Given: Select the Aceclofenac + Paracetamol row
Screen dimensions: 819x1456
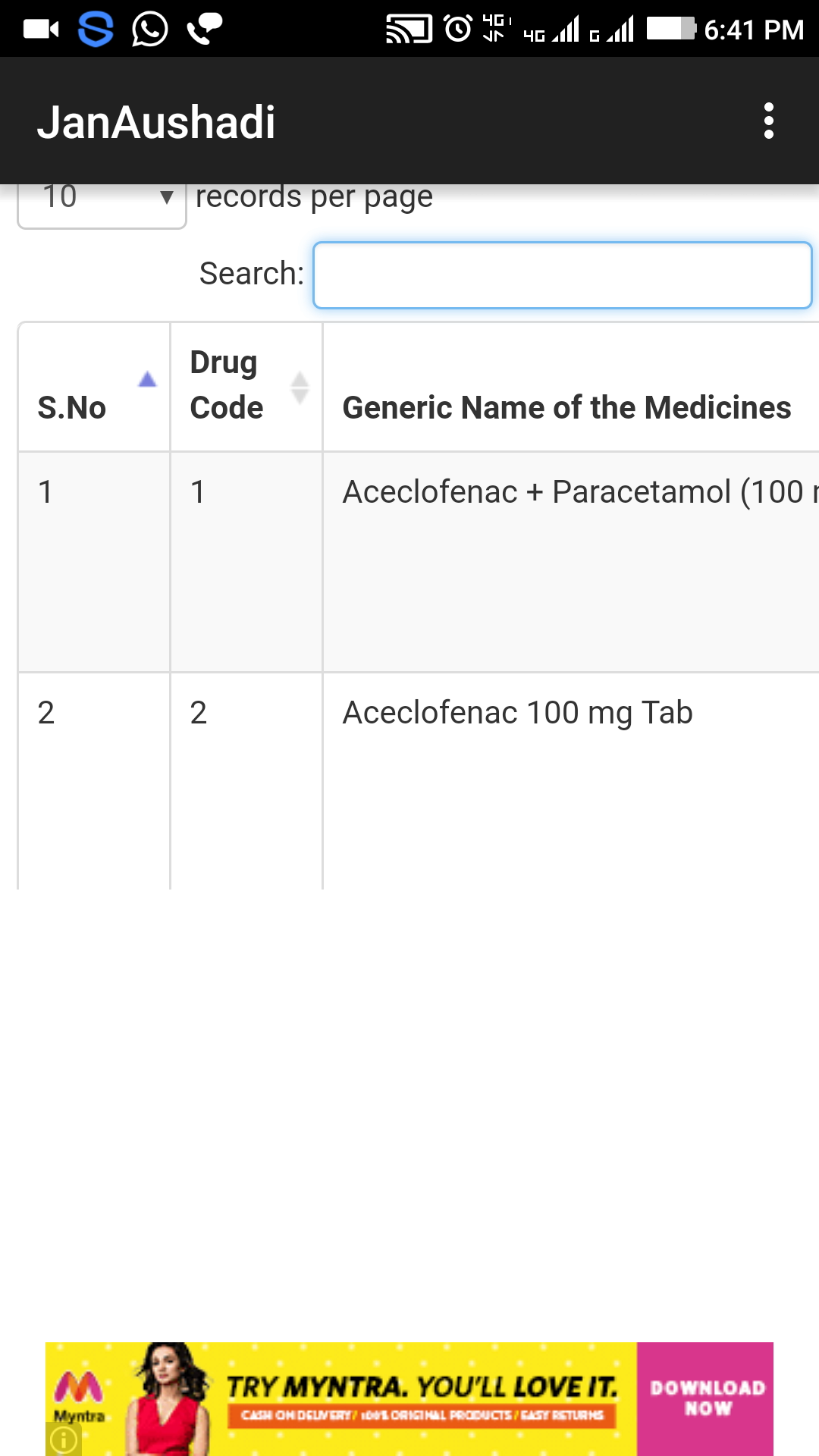Looking at the screenshot, I should [x=419, y=562].
